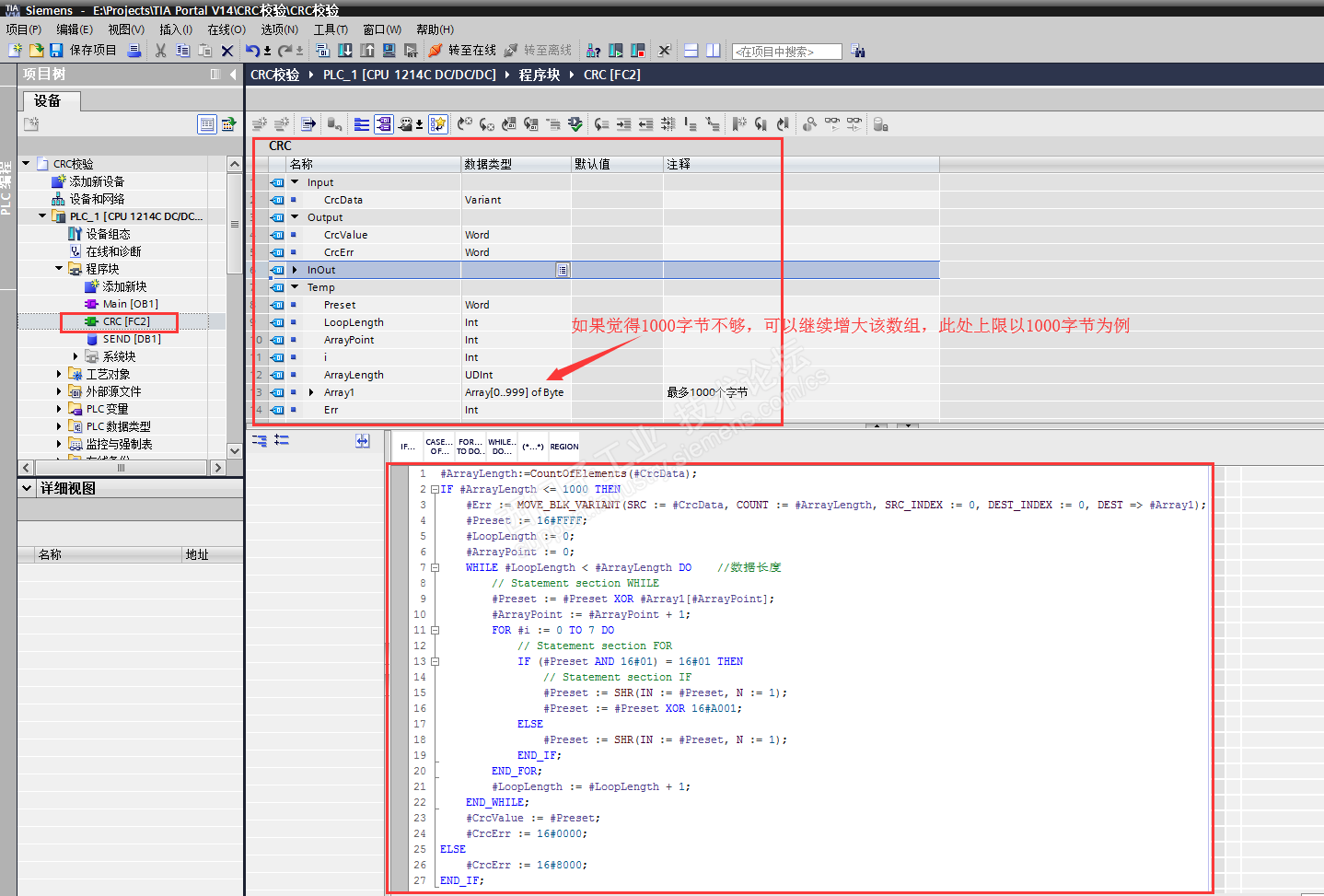Expand the Array1 variable row

coord(311,392)
